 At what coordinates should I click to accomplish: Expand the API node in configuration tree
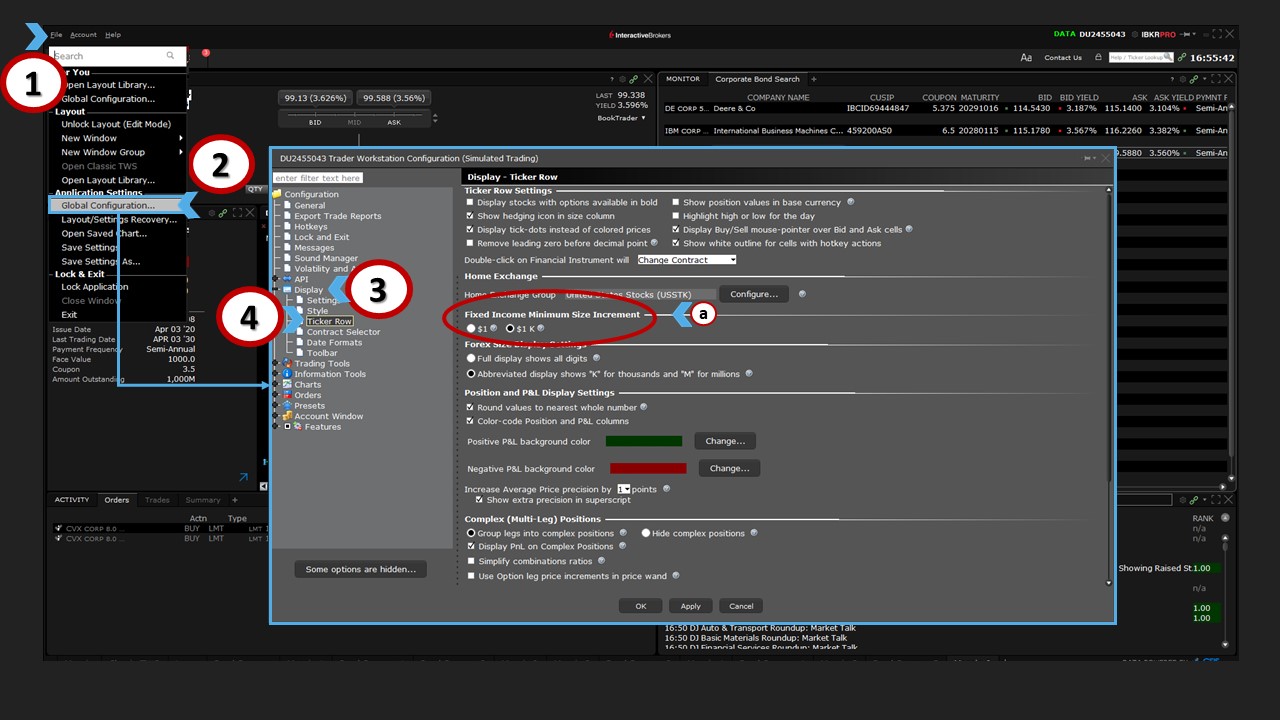(277, 280)
